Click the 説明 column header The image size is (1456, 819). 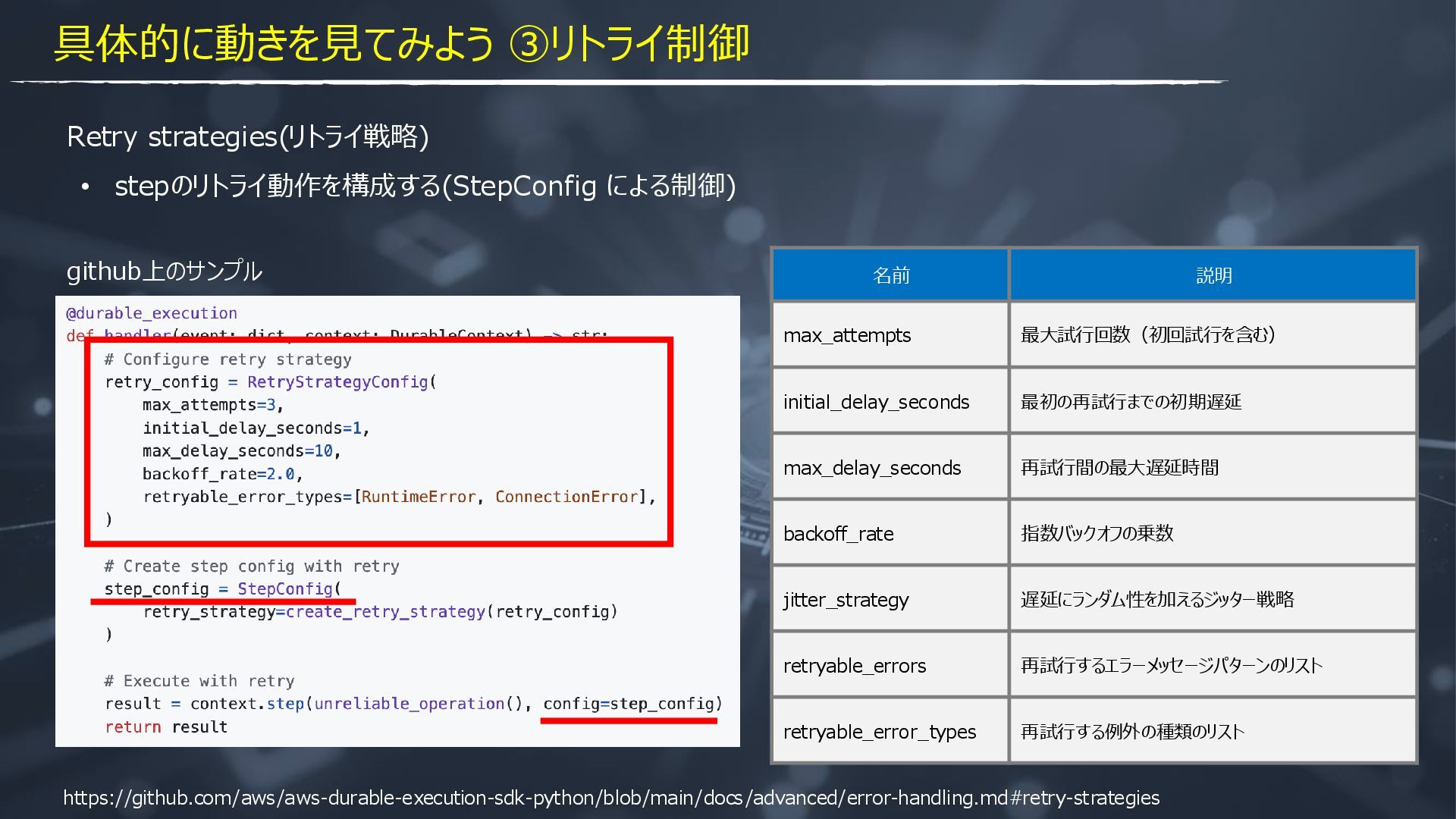tap(1213, 275)
